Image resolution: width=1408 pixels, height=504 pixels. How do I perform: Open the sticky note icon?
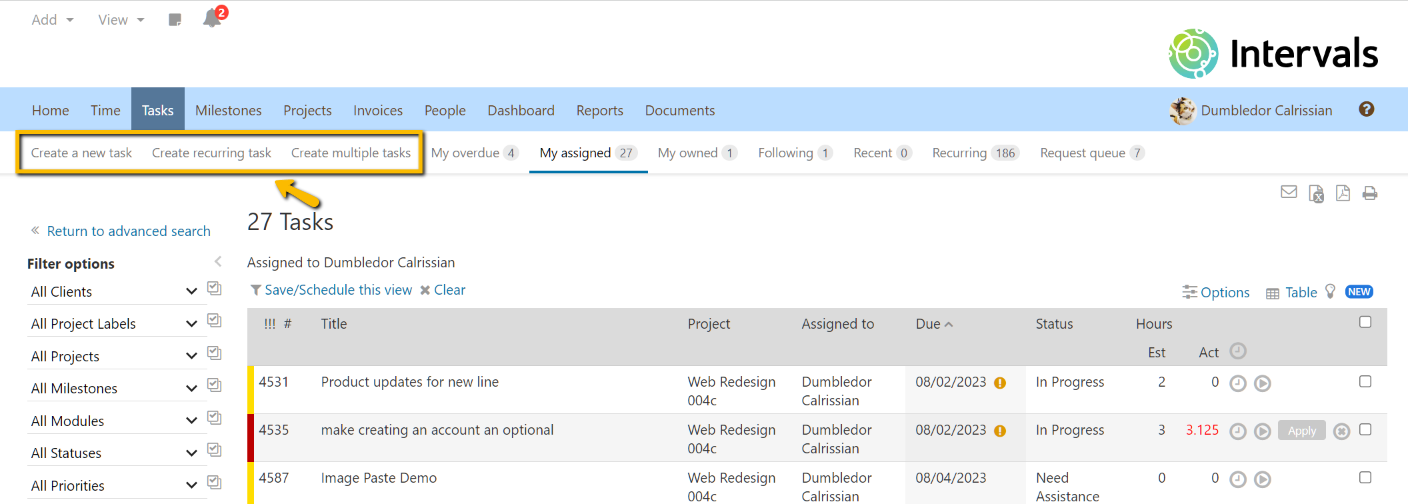pos(175,20)
